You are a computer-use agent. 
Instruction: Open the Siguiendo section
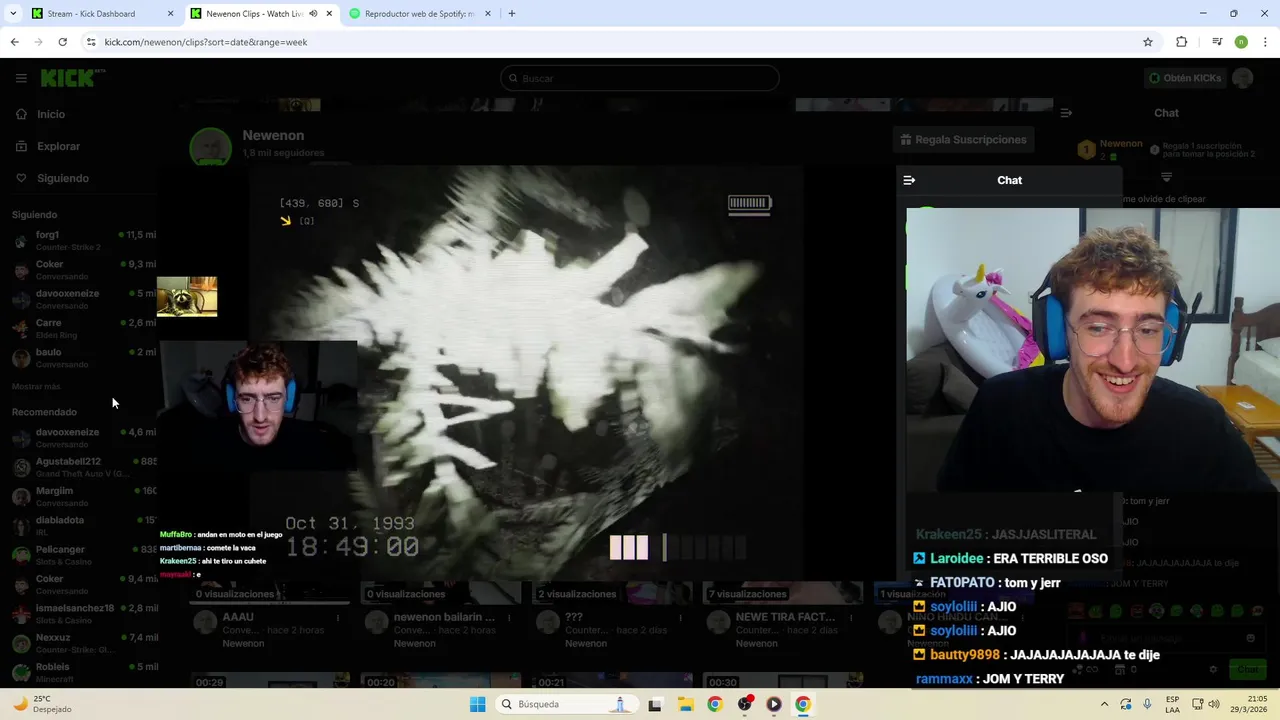click(63, 178)
